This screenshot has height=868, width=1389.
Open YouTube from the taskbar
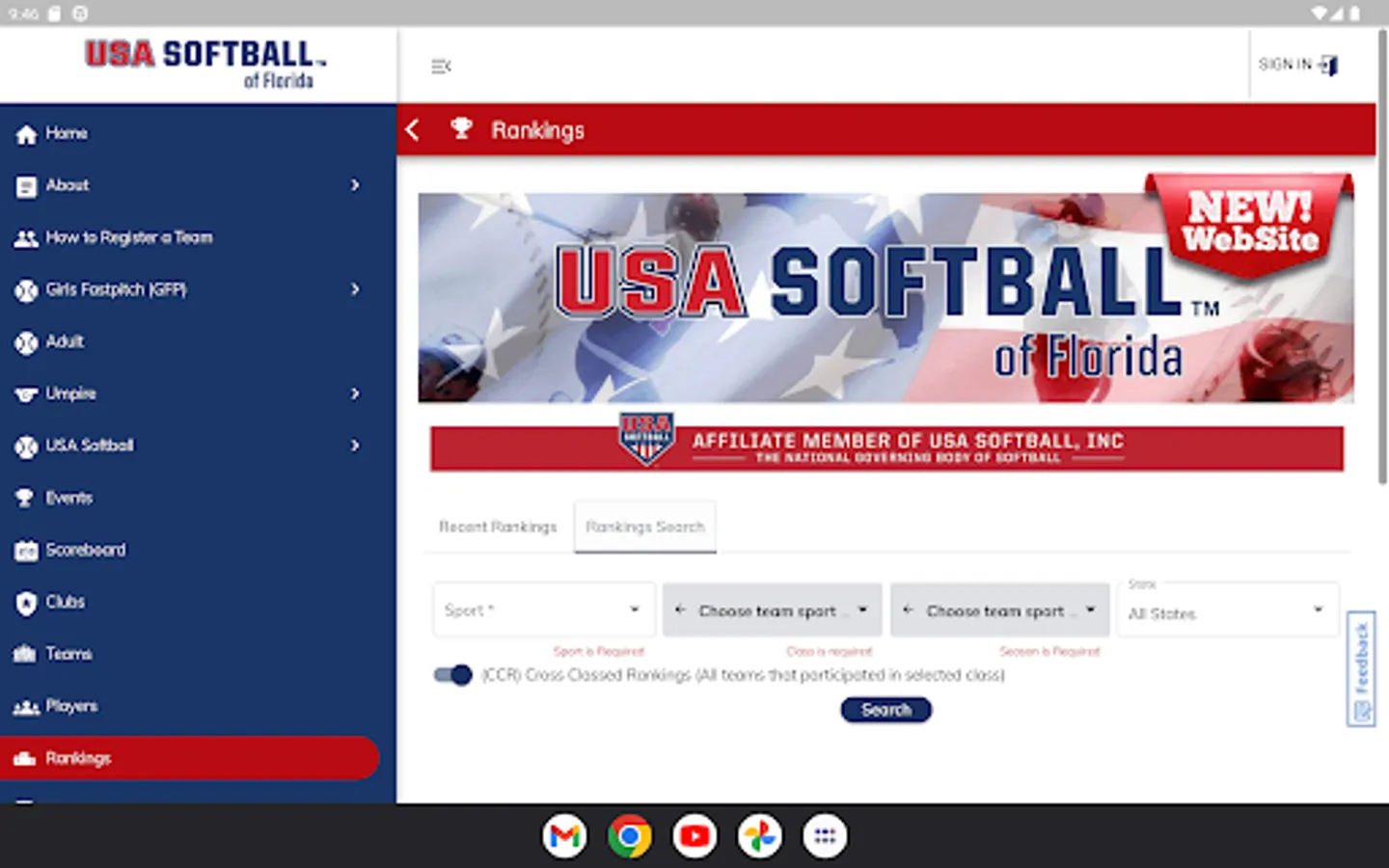coord(694,836)
